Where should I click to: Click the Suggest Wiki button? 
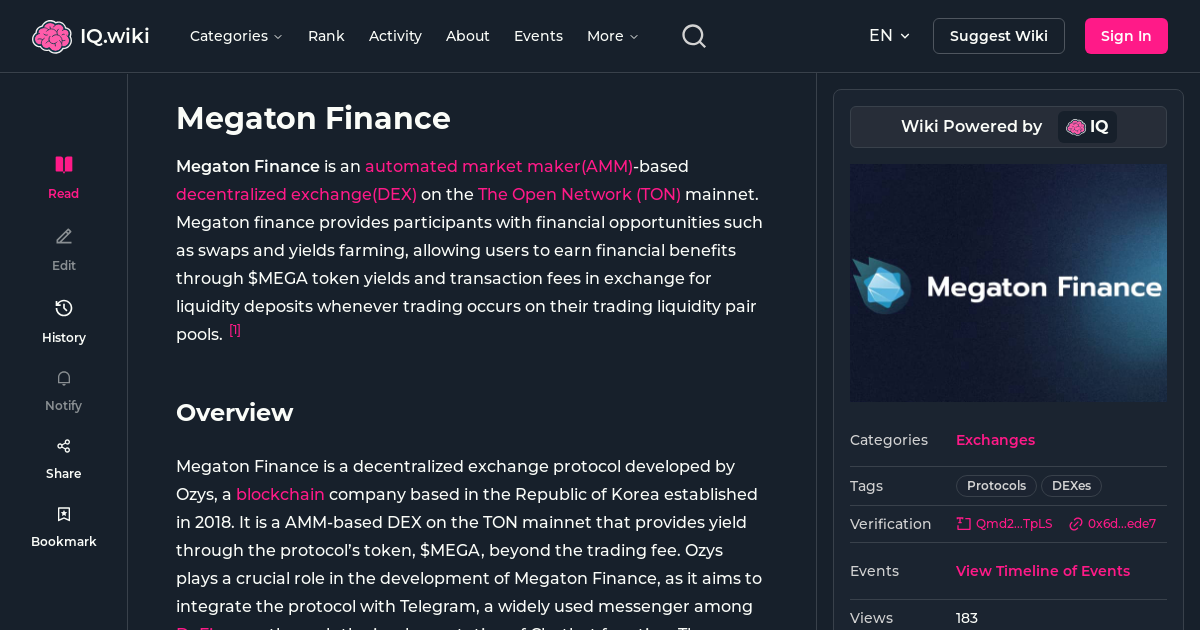coord(998,35)
